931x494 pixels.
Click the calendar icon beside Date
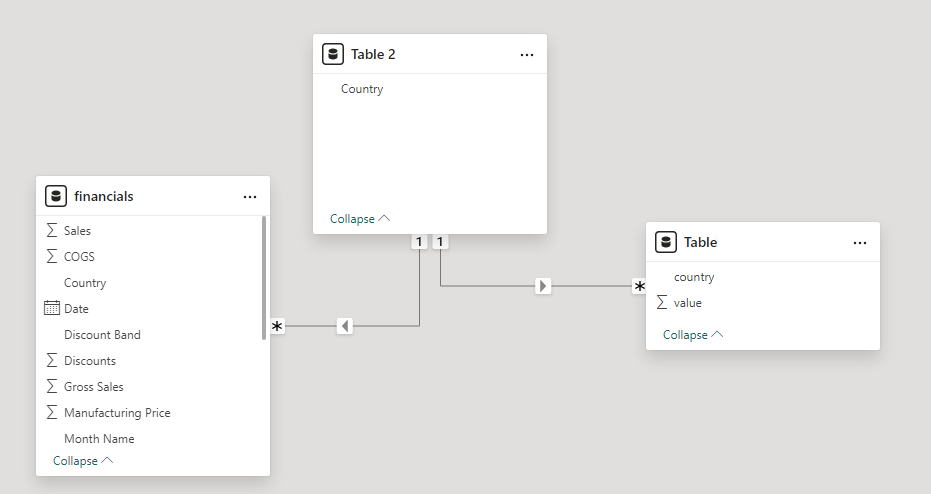coord(52,308)
